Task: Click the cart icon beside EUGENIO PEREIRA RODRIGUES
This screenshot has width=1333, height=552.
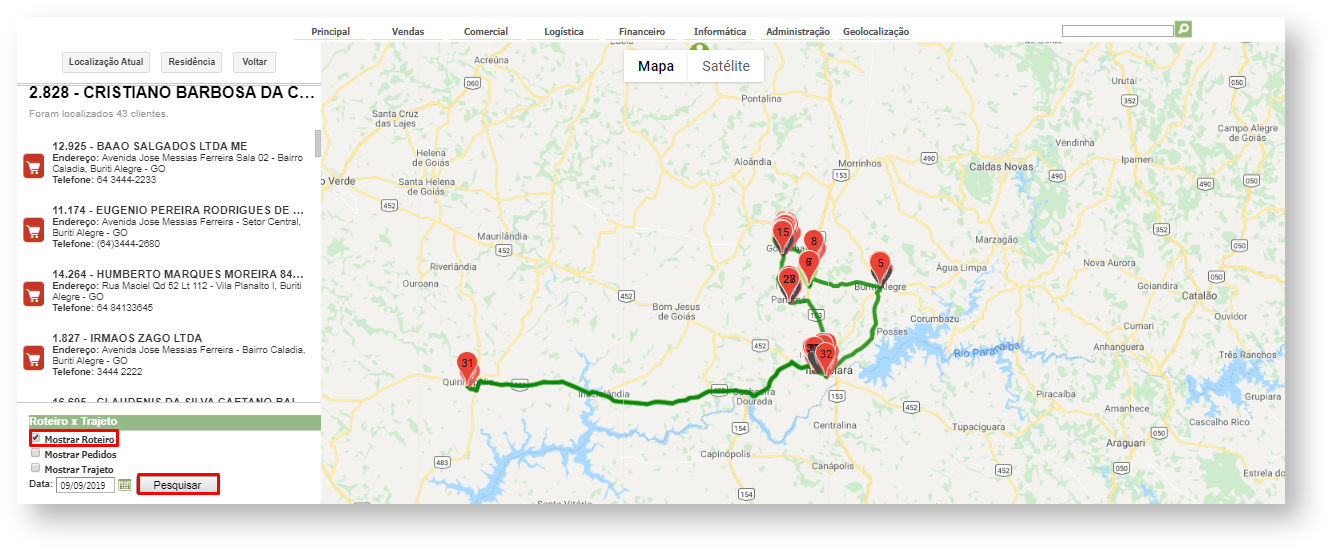Action: point(33,230)
